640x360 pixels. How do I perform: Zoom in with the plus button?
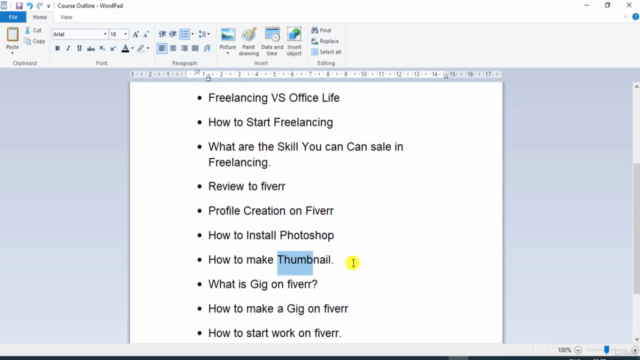click(x=635, y=350)
